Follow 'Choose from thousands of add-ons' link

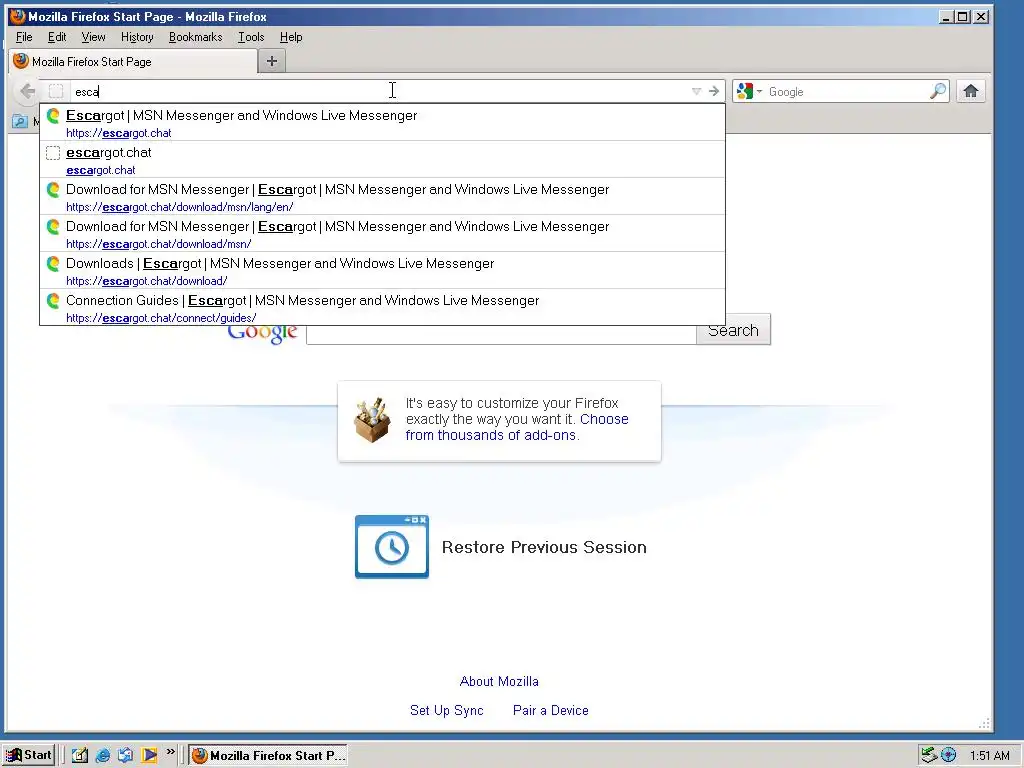pos(517,427)
